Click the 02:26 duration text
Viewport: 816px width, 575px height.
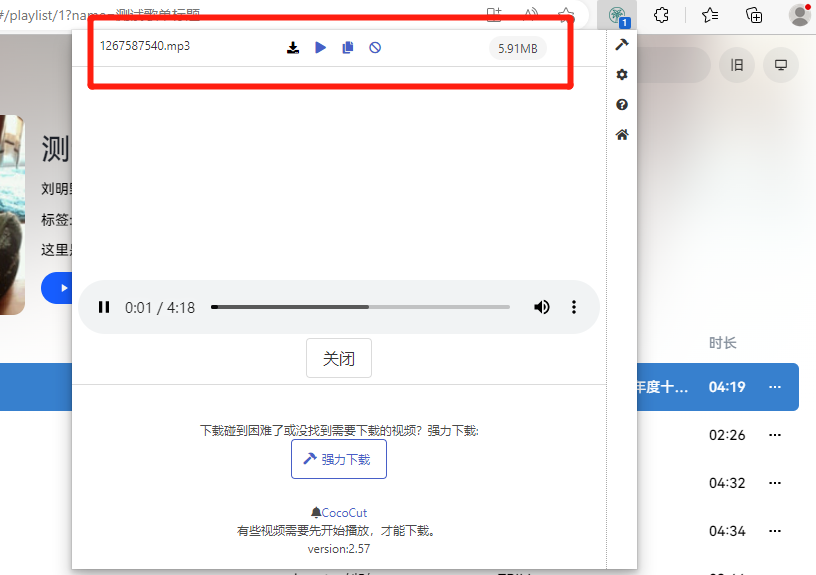pyautogui.click(x=727, y=435)
